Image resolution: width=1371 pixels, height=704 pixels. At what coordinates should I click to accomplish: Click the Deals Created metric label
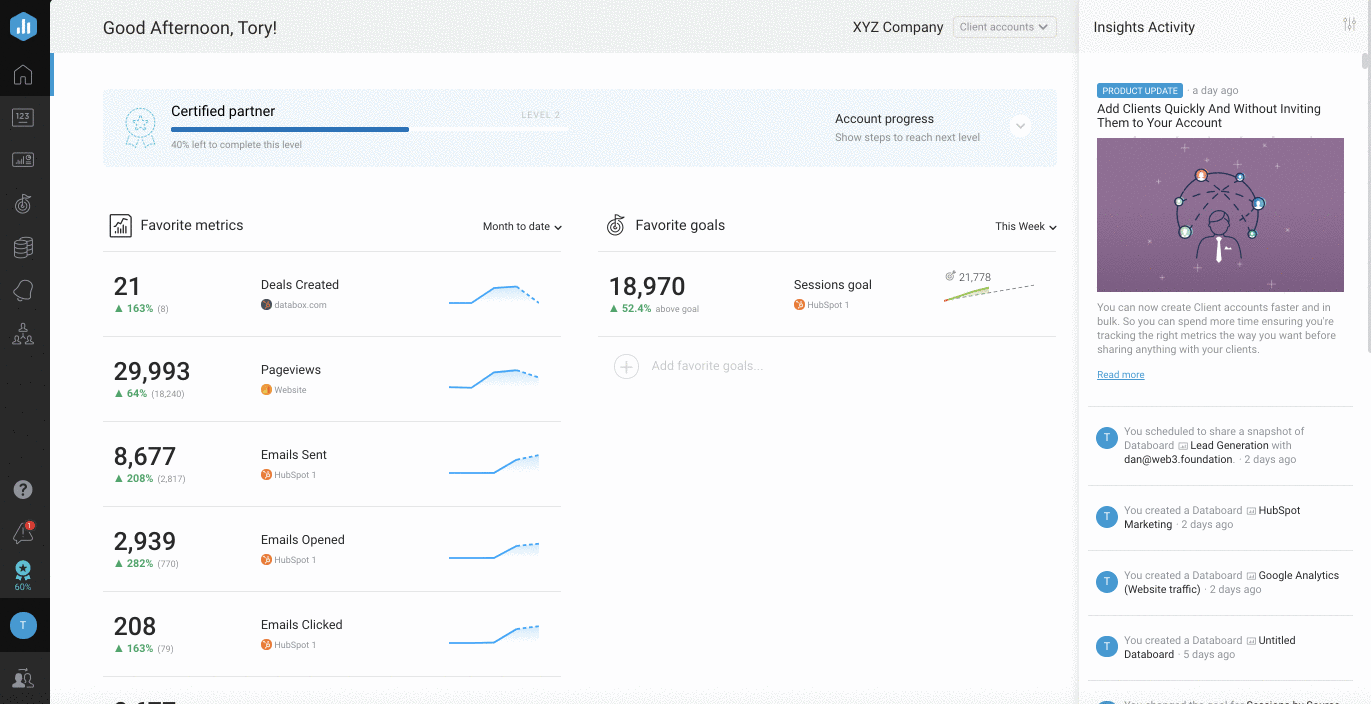click(300, 285)
